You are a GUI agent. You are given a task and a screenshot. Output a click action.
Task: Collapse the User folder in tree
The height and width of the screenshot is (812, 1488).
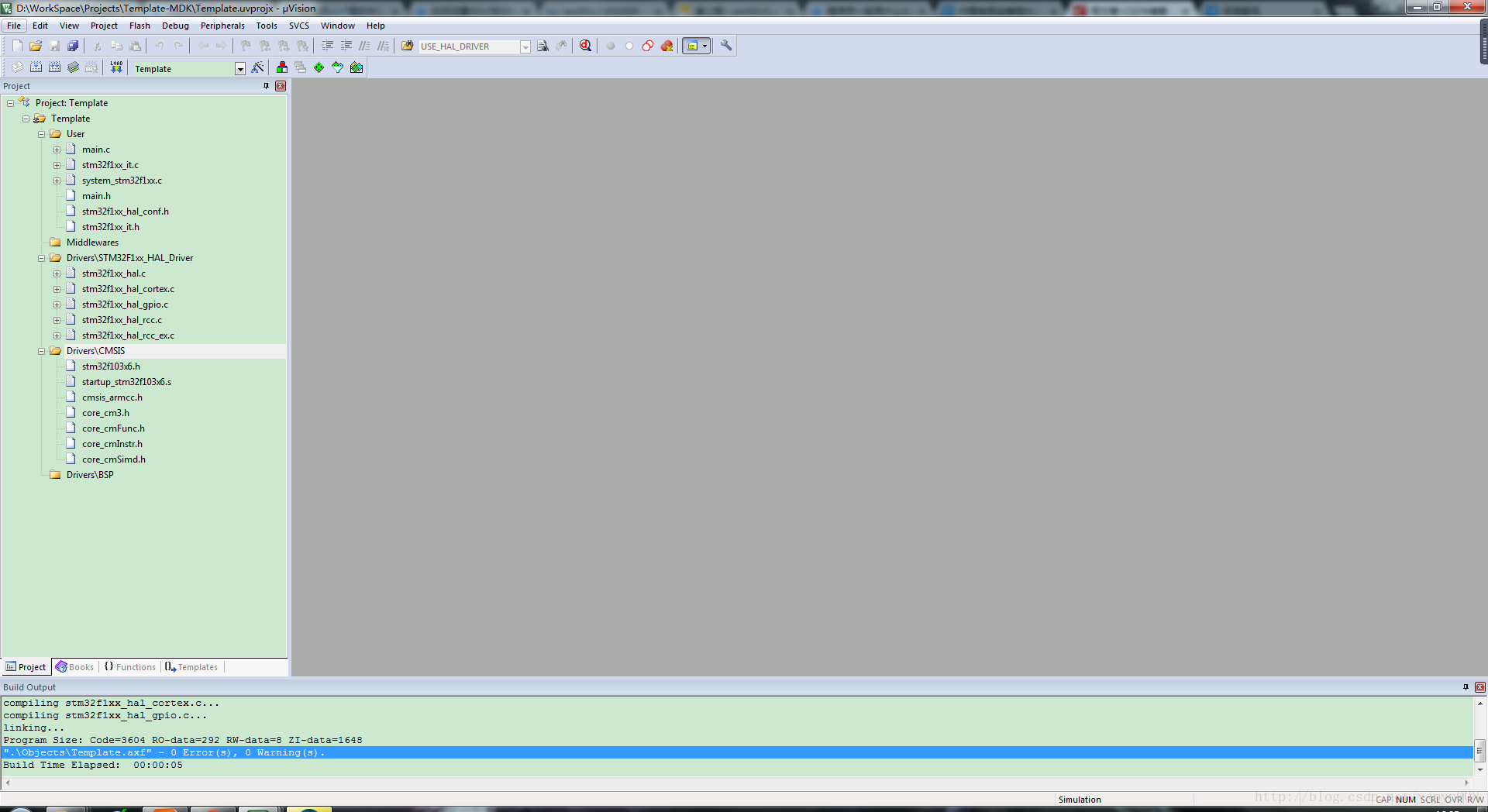coord(41,134)
